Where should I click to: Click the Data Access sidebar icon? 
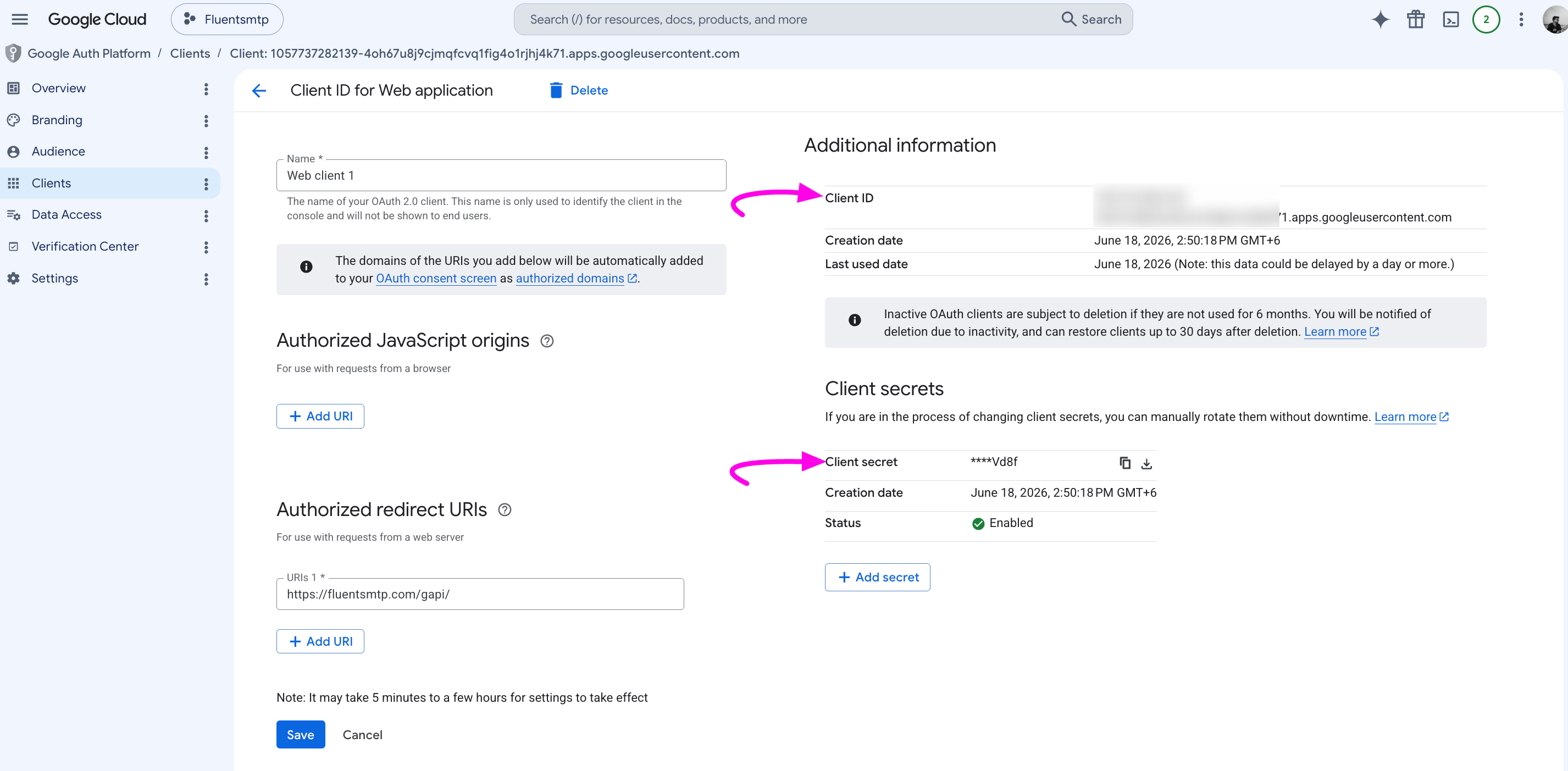click(x=13, y=215)
